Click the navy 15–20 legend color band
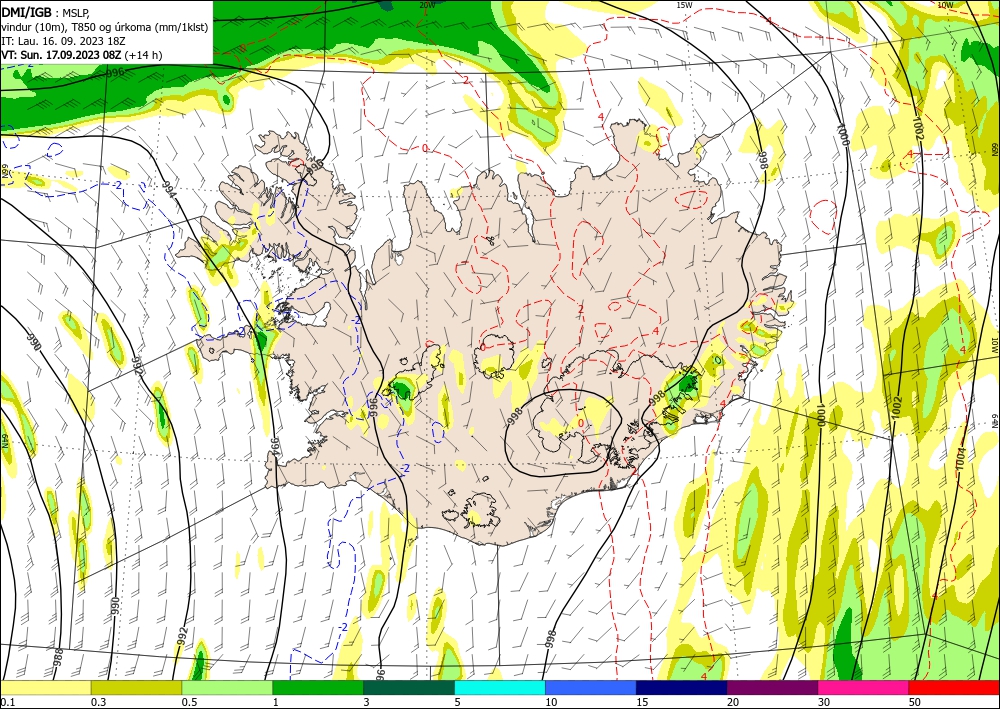Image resolution: width=1000 pixels, height=709 pixels. [x=681, y=687]
